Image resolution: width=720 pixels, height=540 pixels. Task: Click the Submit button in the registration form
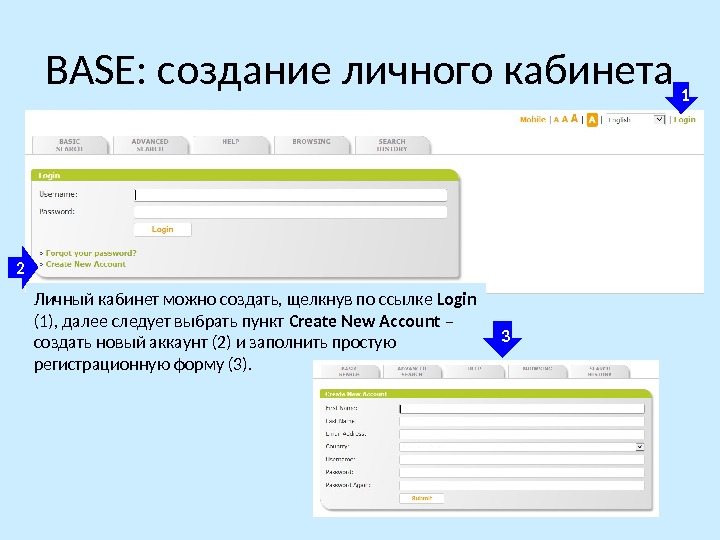(422, 498)
